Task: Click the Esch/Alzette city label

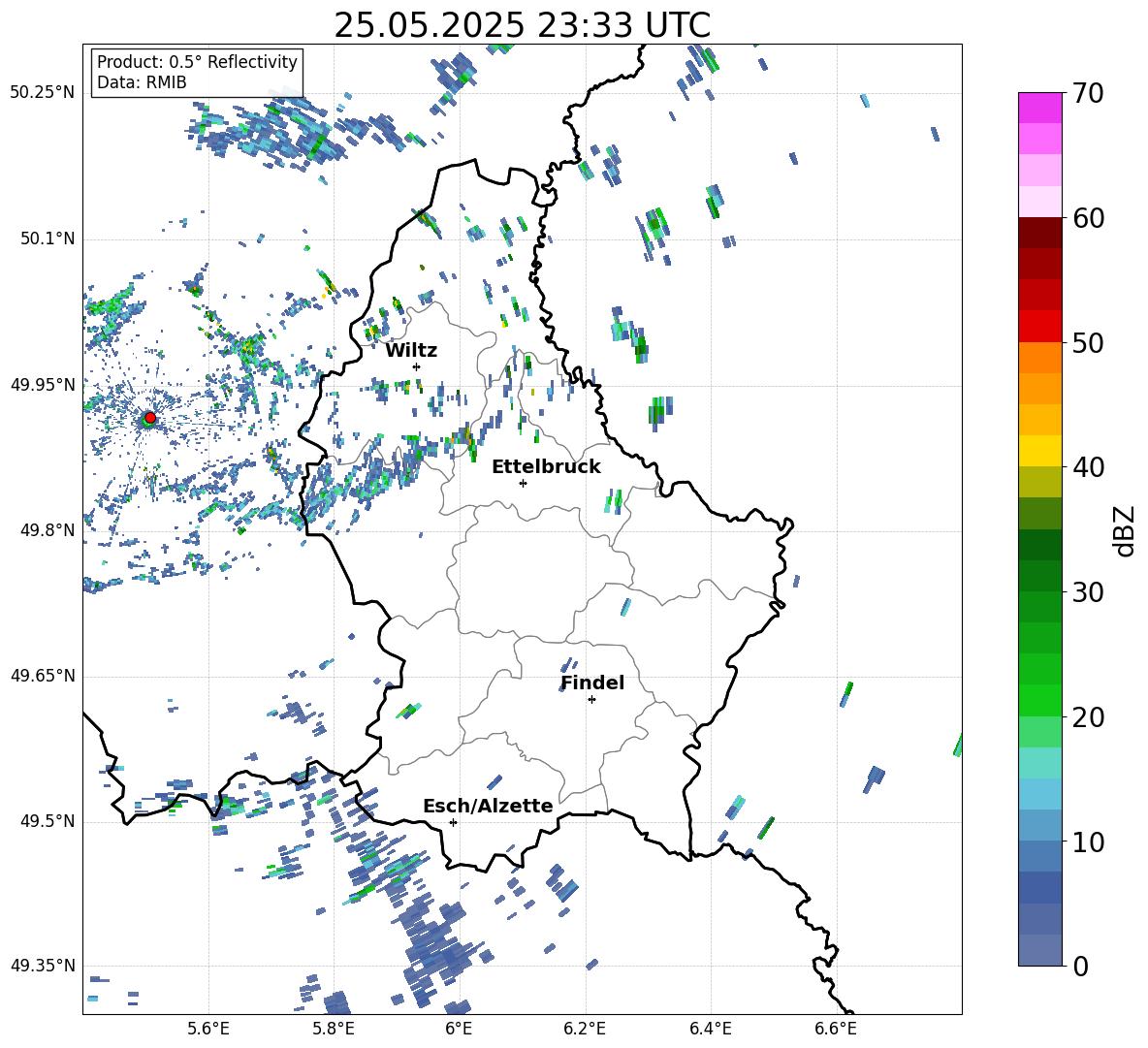Action: tap(489, 806)
